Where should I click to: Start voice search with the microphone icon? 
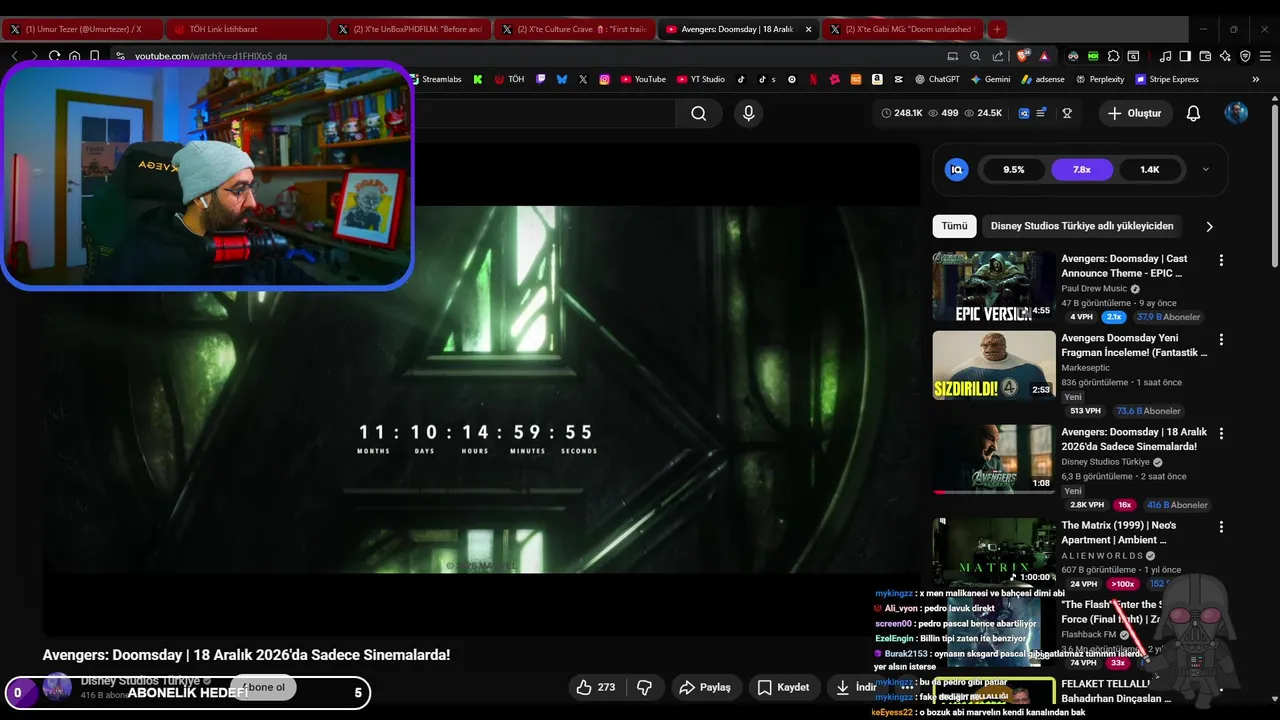748,113
